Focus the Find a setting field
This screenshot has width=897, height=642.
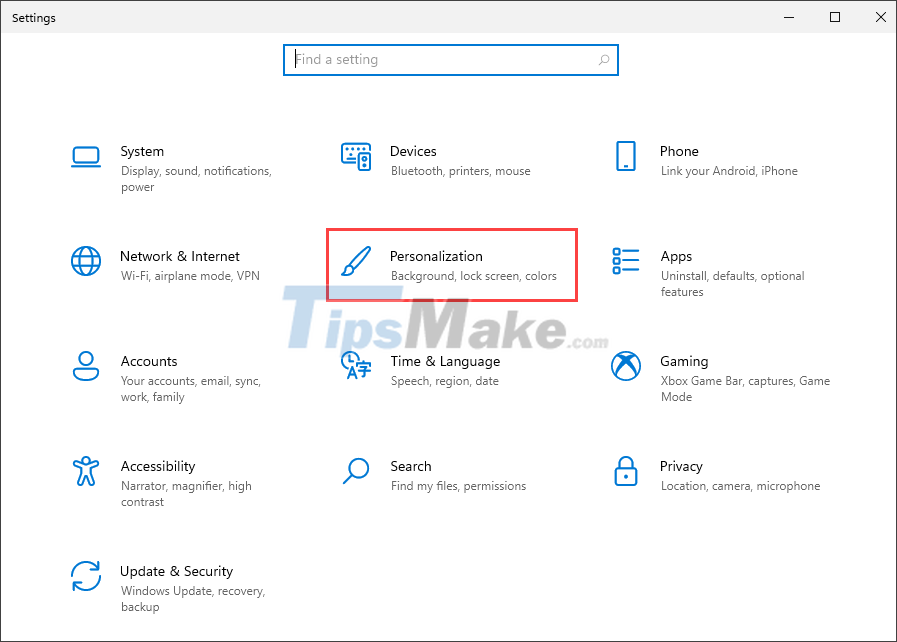click(451, 60)
